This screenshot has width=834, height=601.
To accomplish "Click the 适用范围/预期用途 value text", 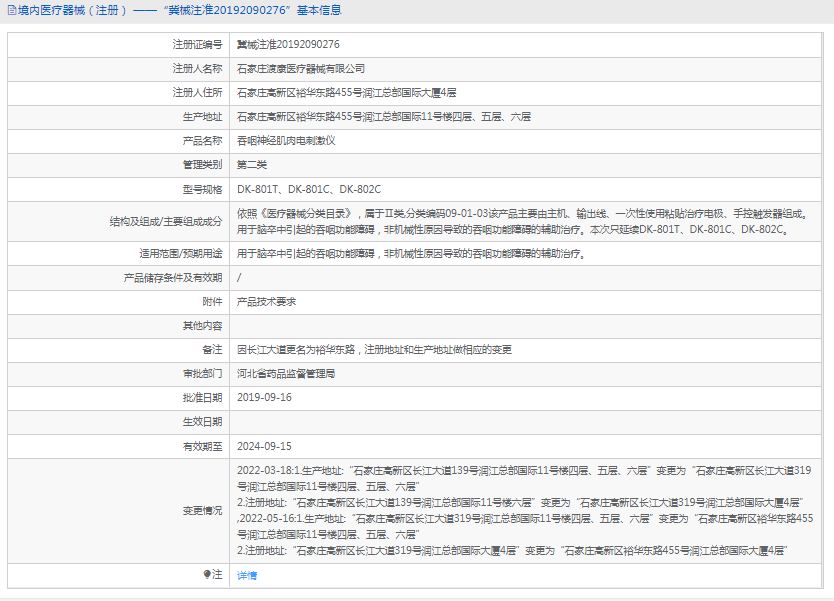I will tap(410, 254).
